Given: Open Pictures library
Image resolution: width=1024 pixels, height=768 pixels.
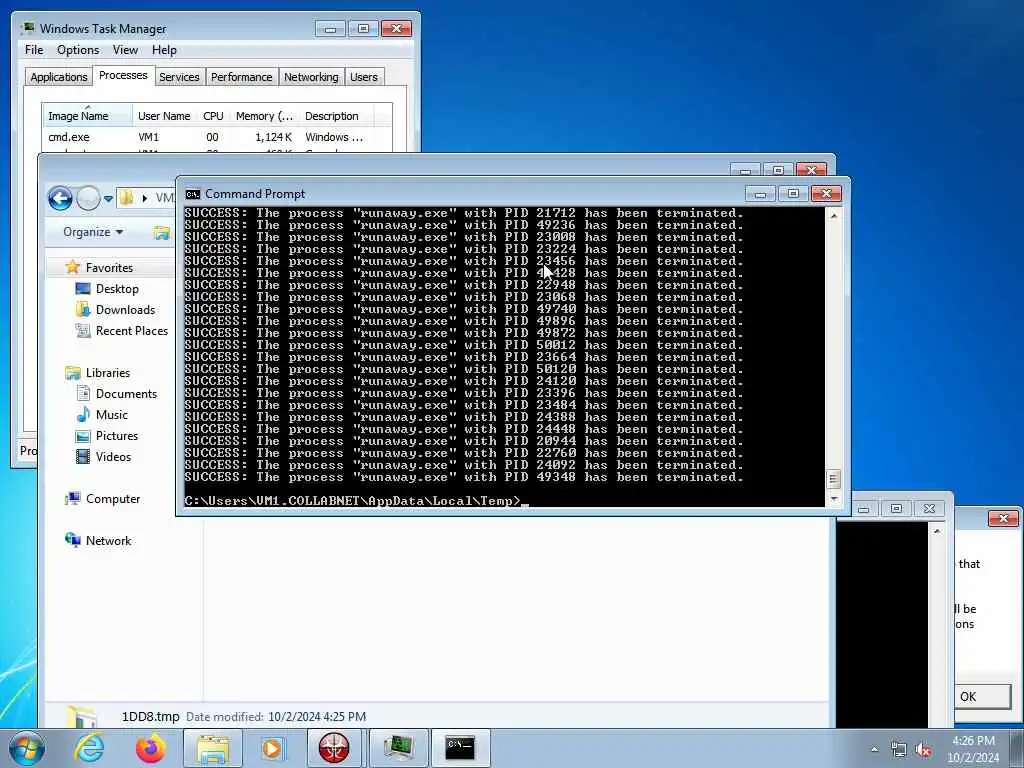Looking at the screenshot, I should pyautogui.click(x=117, y=436).
